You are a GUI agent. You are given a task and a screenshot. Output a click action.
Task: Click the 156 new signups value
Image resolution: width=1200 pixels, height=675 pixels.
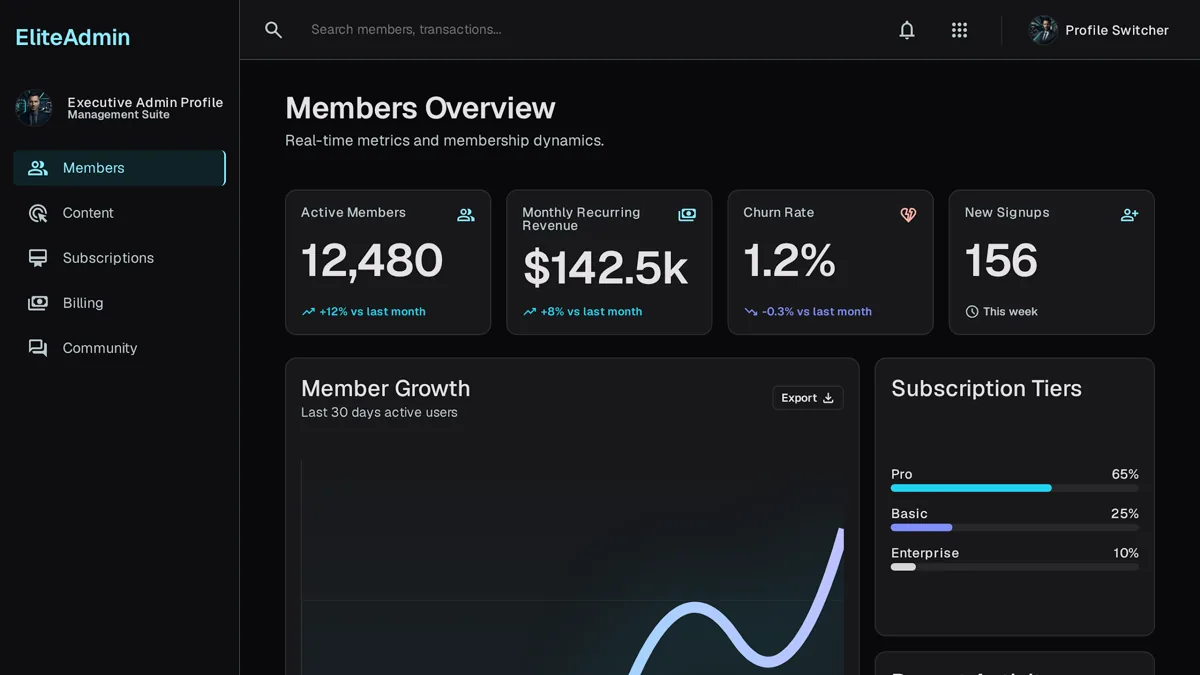point(1001,261)
